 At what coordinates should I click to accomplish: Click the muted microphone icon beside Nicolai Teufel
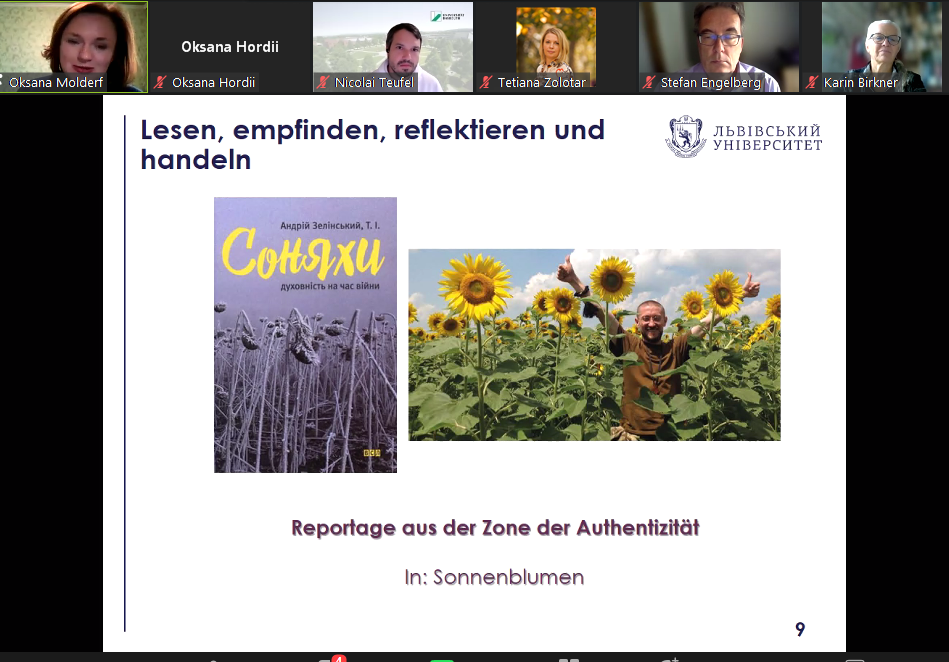323,82
